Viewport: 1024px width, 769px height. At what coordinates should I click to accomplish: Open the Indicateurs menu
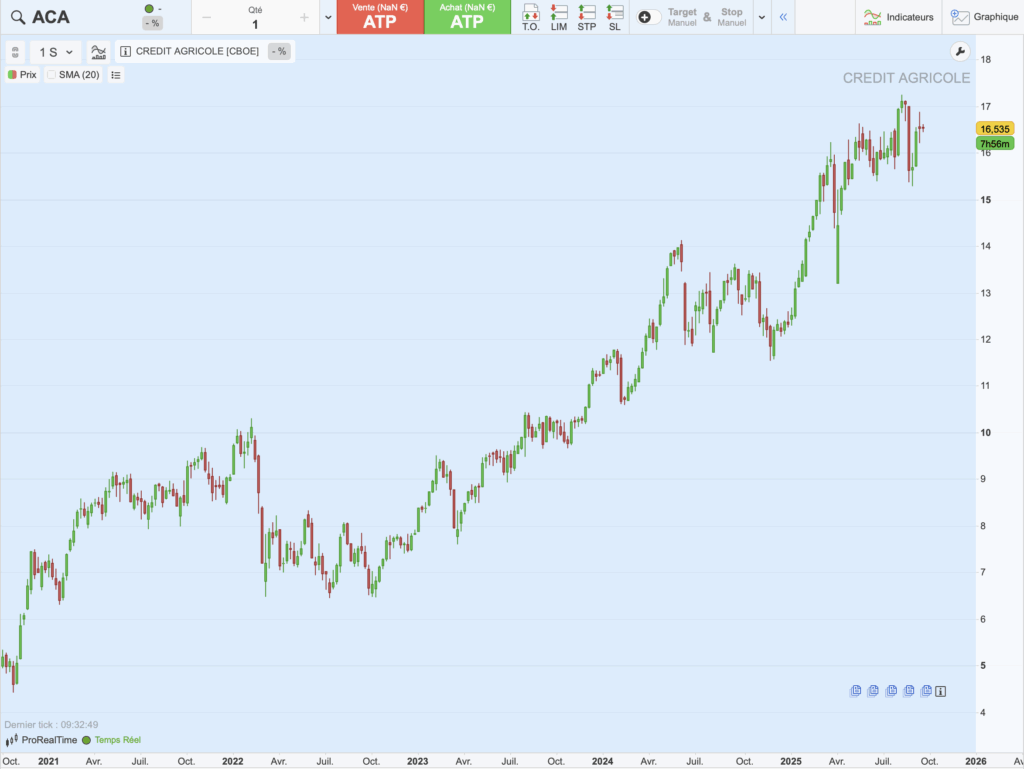click(x=898, y=17)
